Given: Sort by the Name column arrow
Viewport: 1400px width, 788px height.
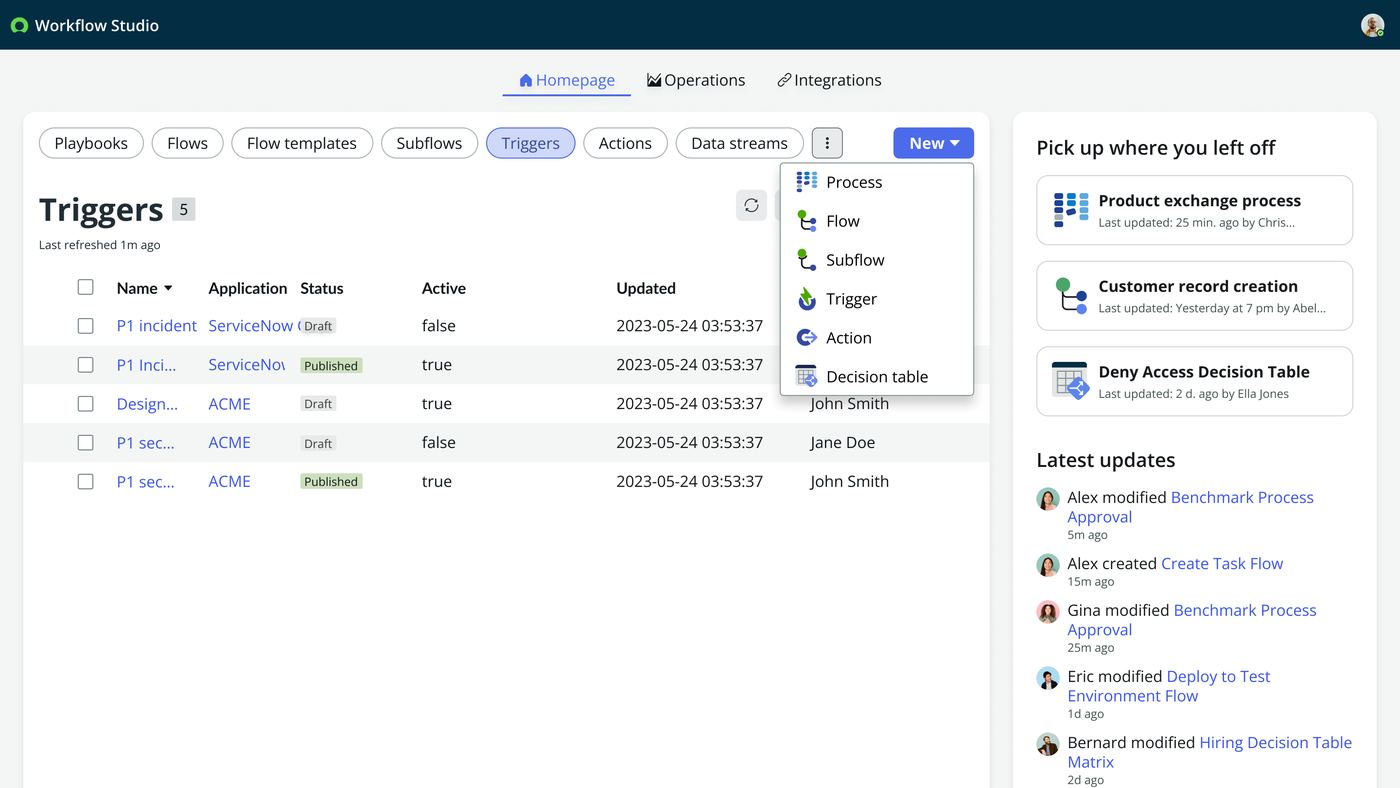Looking at the screenshot, I should [x=168, y=288].
